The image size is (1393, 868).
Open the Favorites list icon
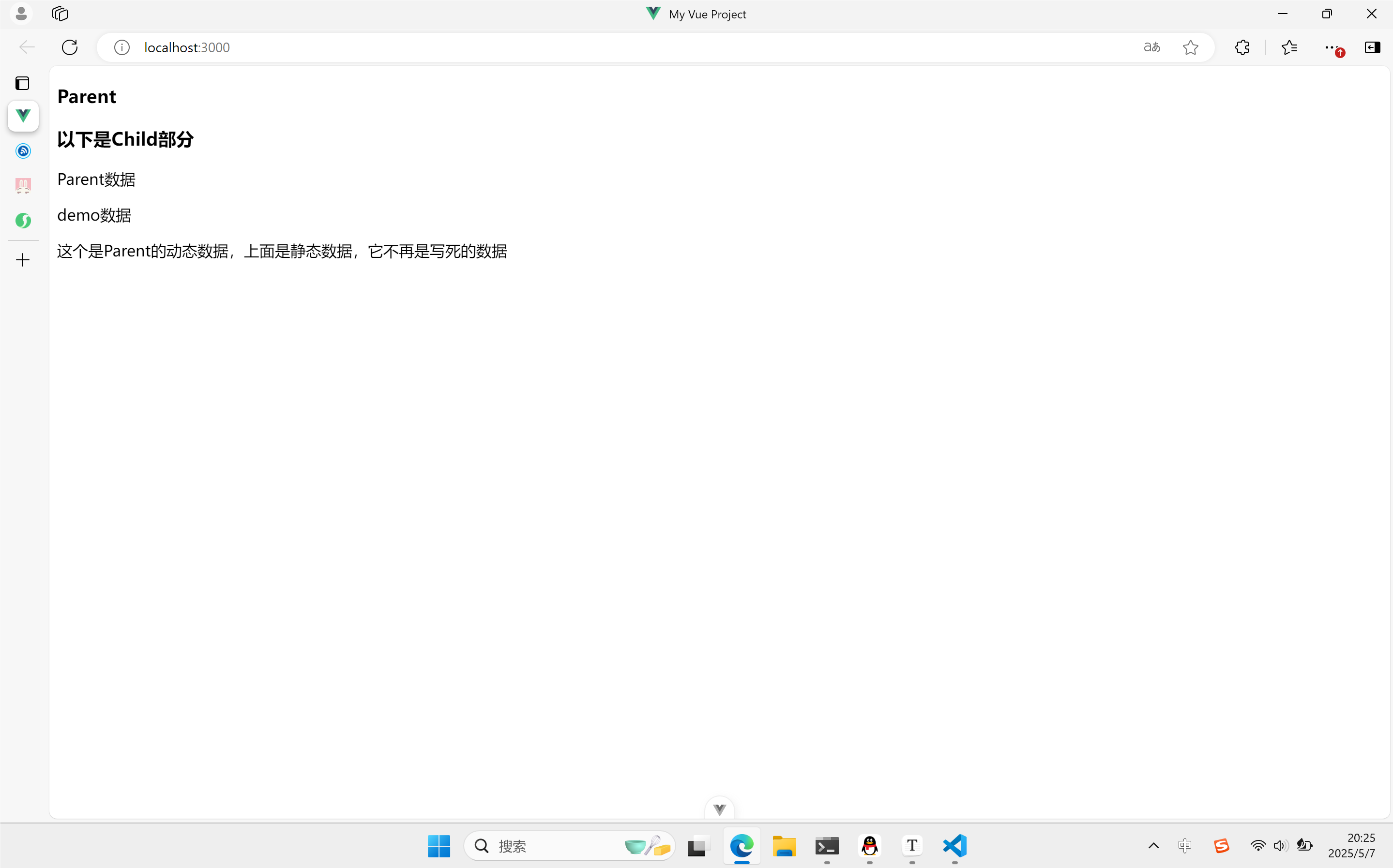[1289, 47]
